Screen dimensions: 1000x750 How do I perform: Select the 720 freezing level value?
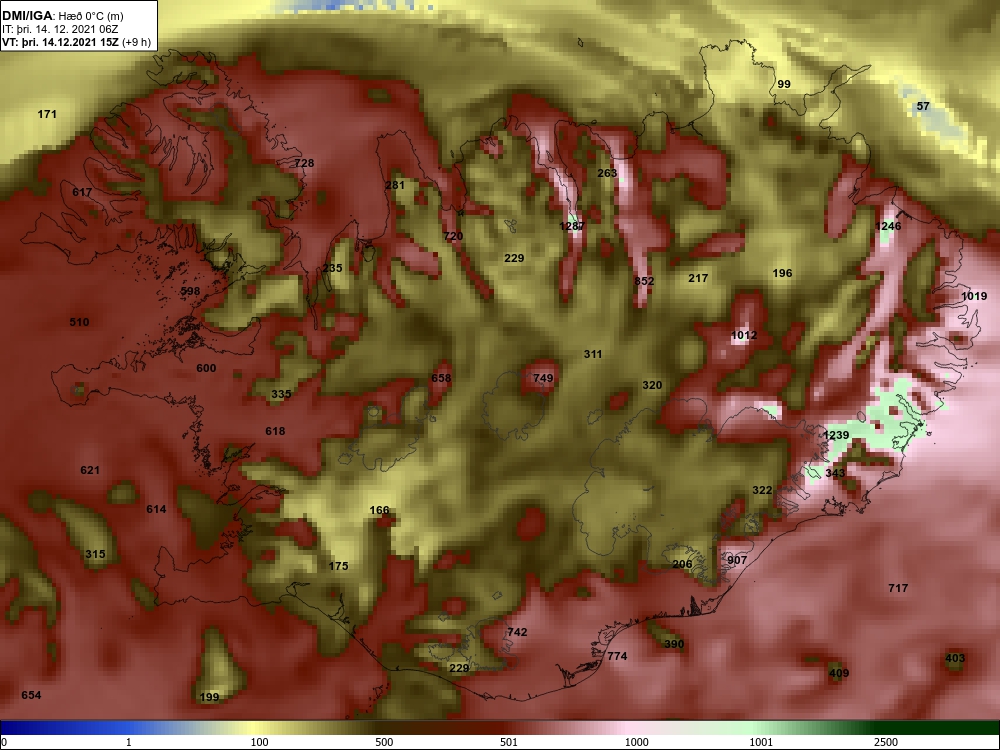point(453,236)
